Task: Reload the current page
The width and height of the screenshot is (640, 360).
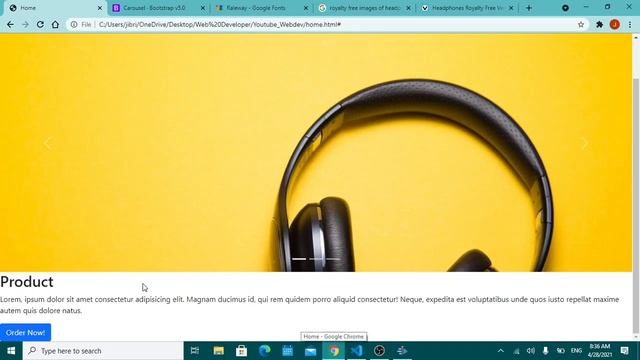Action: [40, 24]
